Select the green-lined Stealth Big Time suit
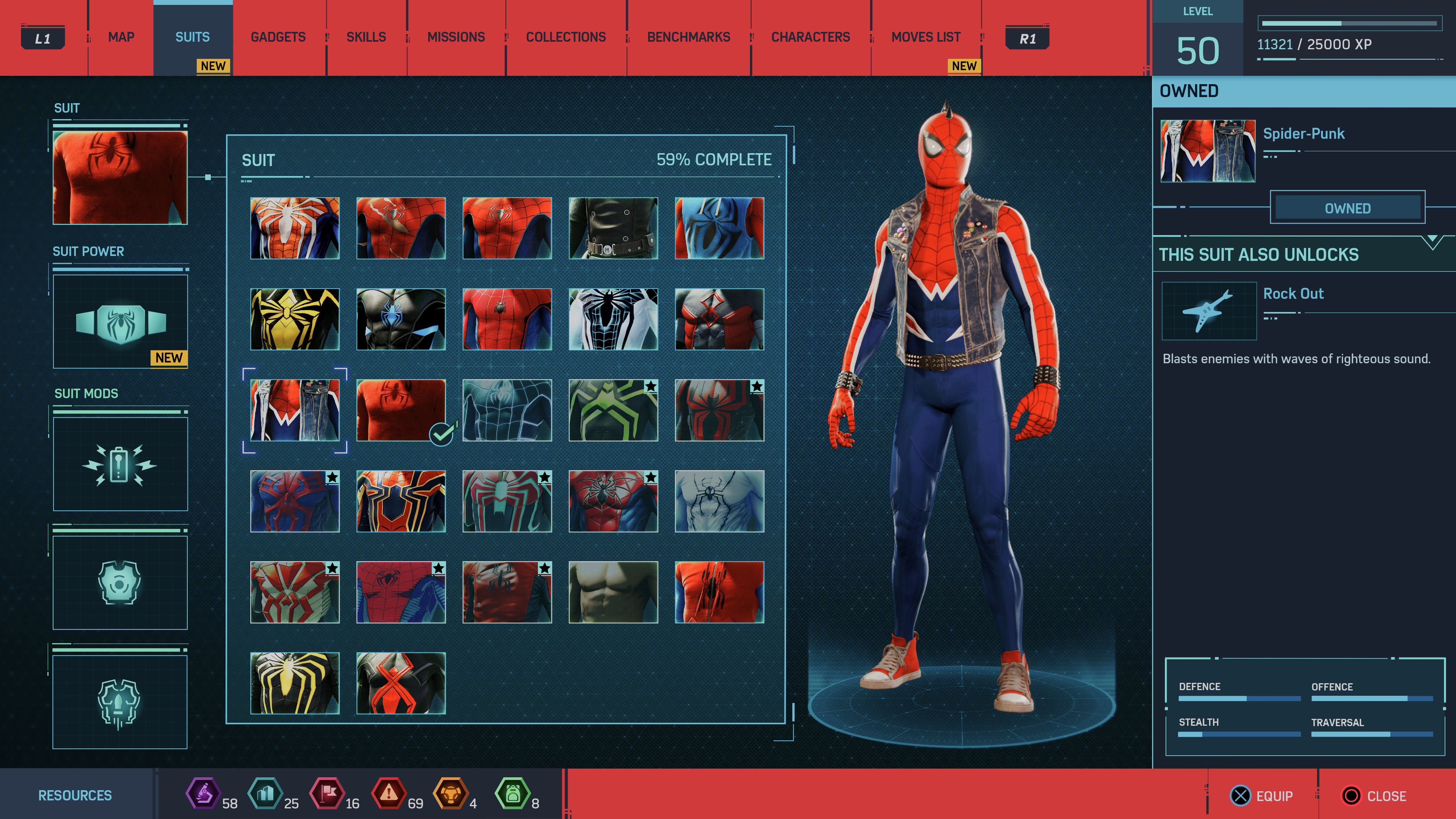 click(613, 410)
